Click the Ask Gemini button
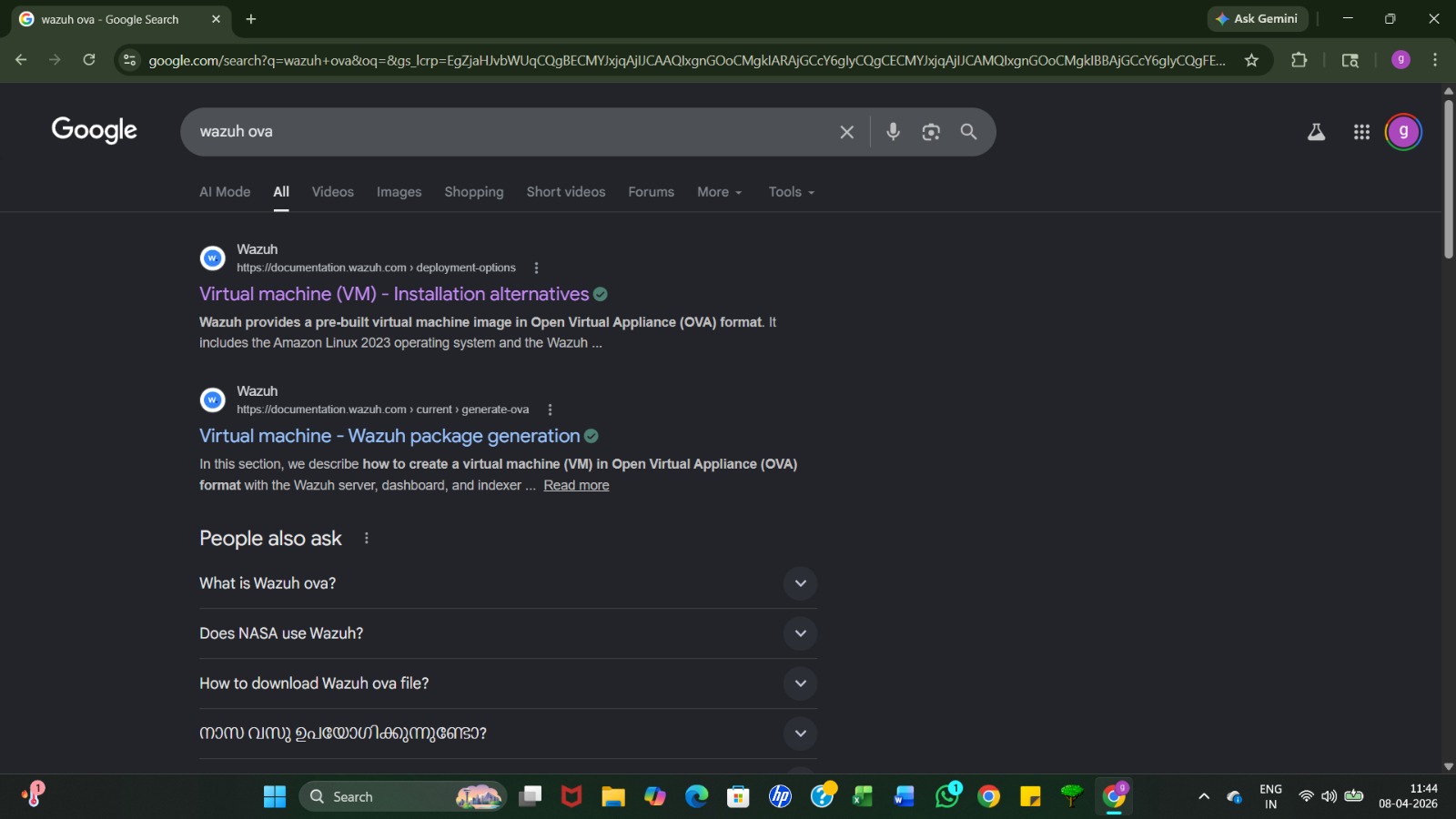 [x=1258, y=19]
